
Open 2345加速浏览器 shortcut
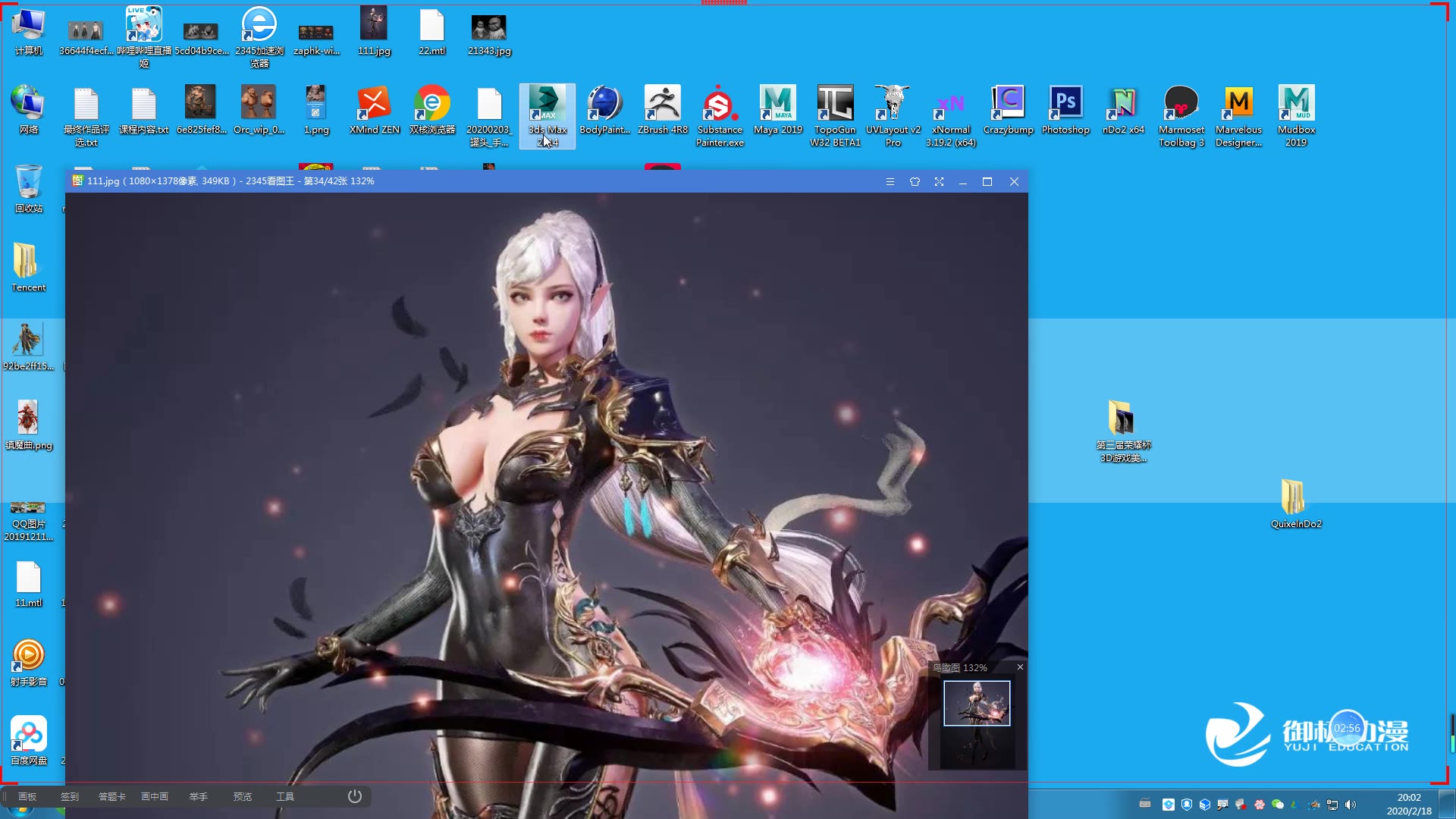coord(259,37)
